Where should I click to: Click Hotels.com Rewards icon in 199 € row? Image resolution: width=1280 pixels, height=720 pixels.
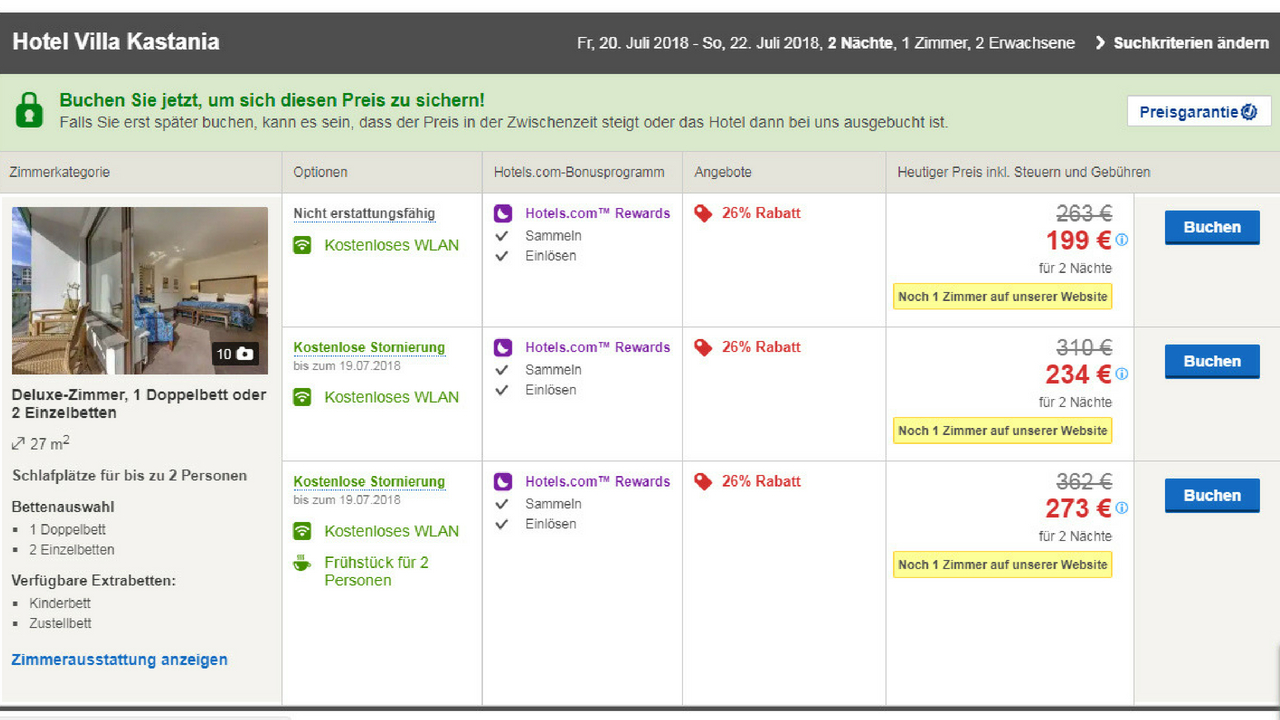[503, 213]
